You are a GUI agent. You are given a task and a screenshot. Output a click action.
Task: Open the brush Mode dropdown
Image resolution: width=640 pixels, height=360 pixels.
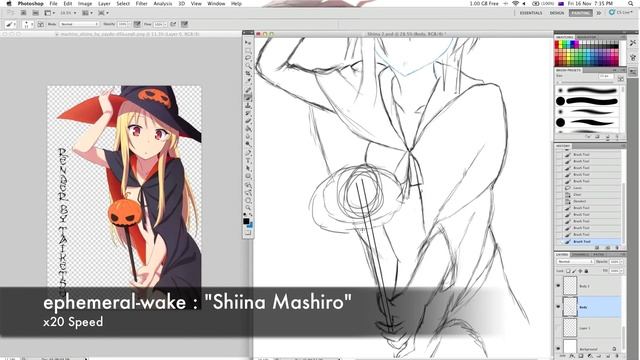pyautogui.click(x=80, y=24)
